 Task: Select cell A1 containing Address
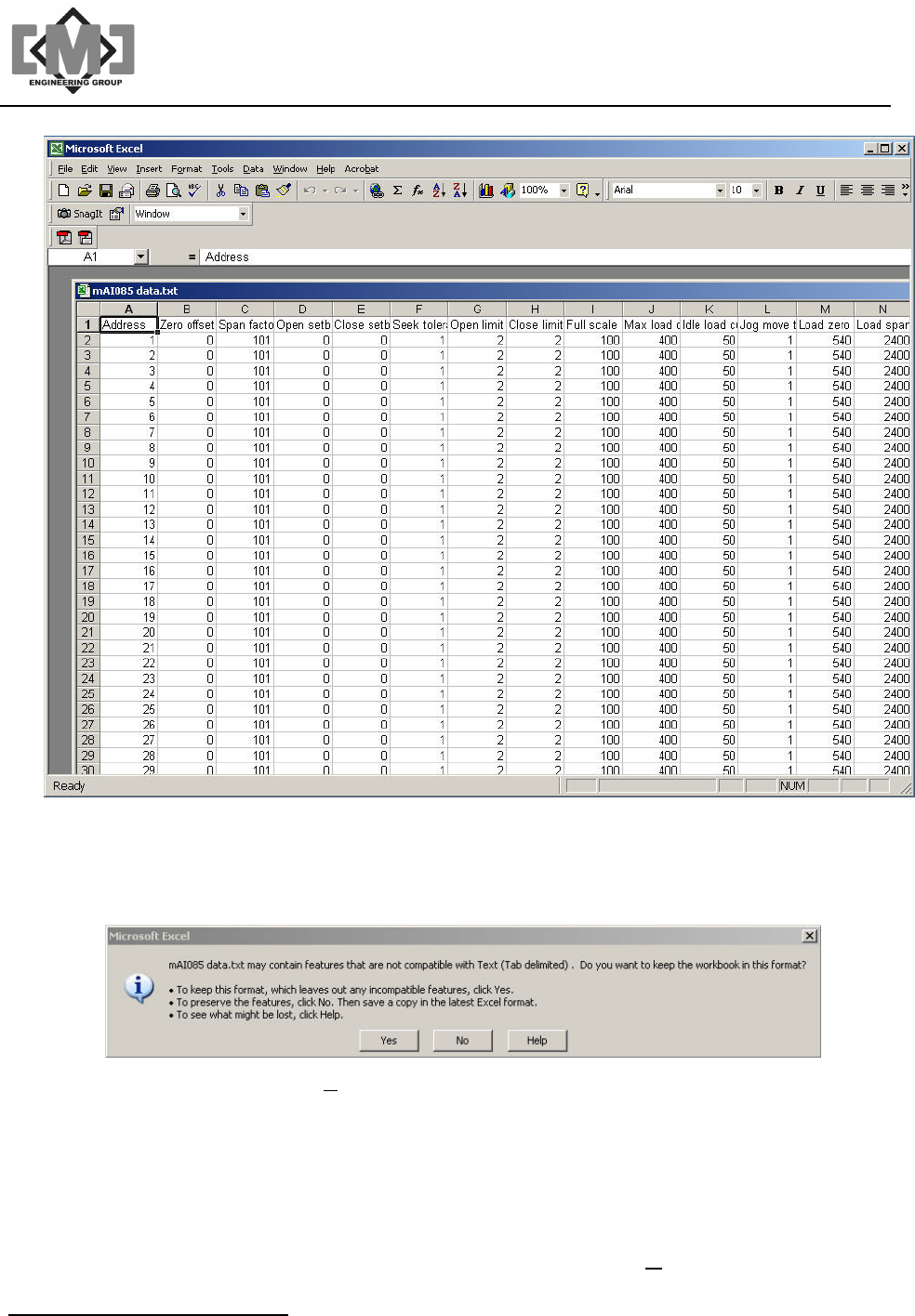128,324
